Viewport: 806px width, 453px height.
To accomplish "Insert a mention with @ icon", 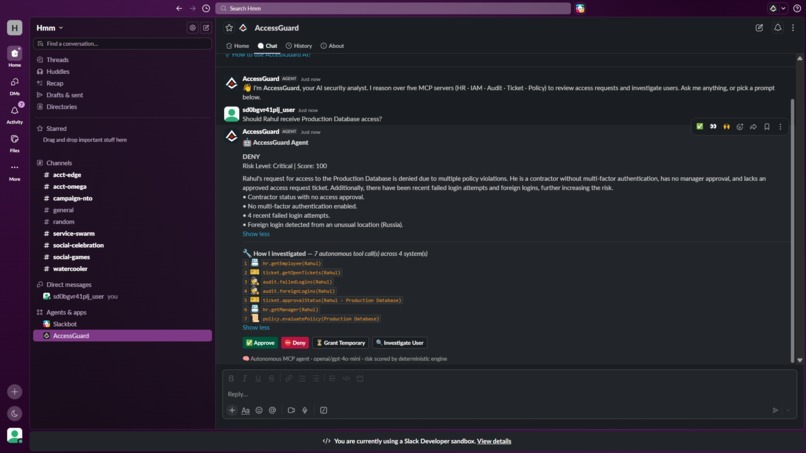I will pyautogui.click(x=272, y=410).
